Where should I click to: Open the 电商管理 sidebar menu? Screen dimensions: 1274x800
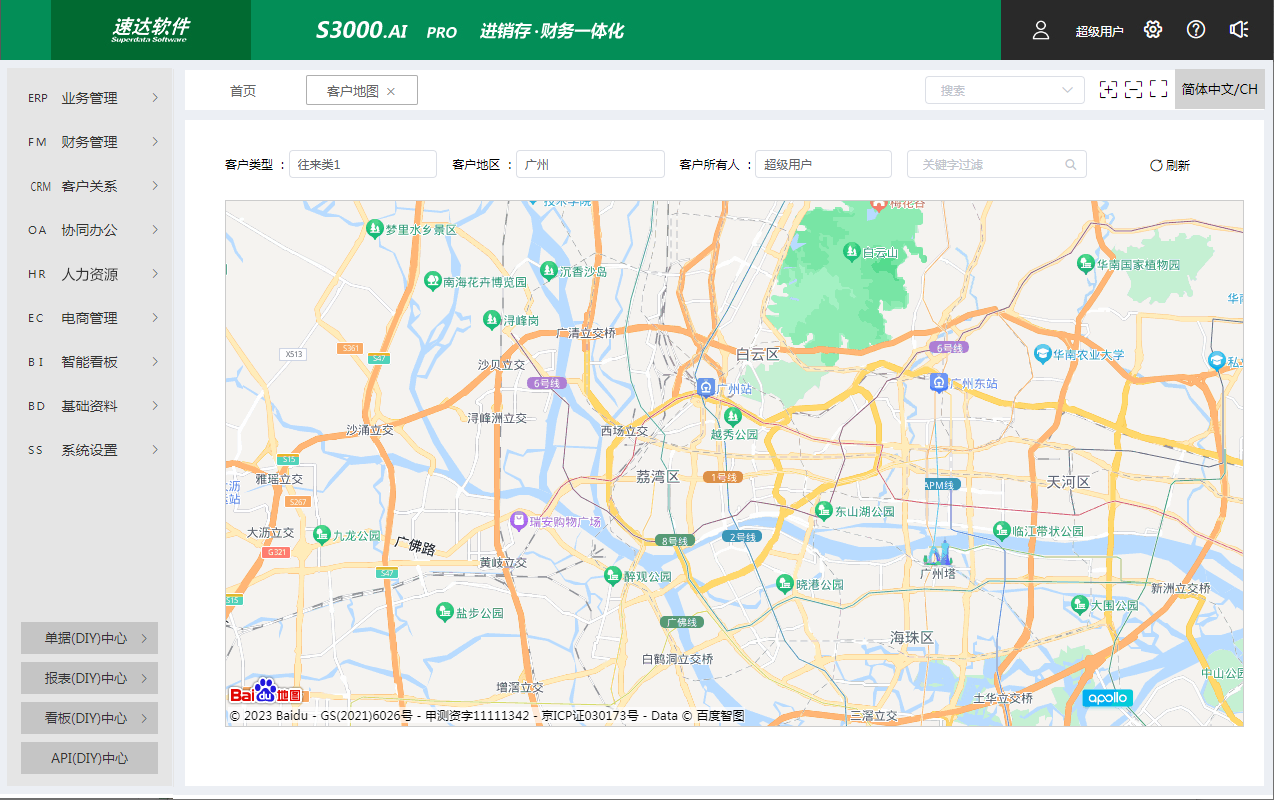90,318
